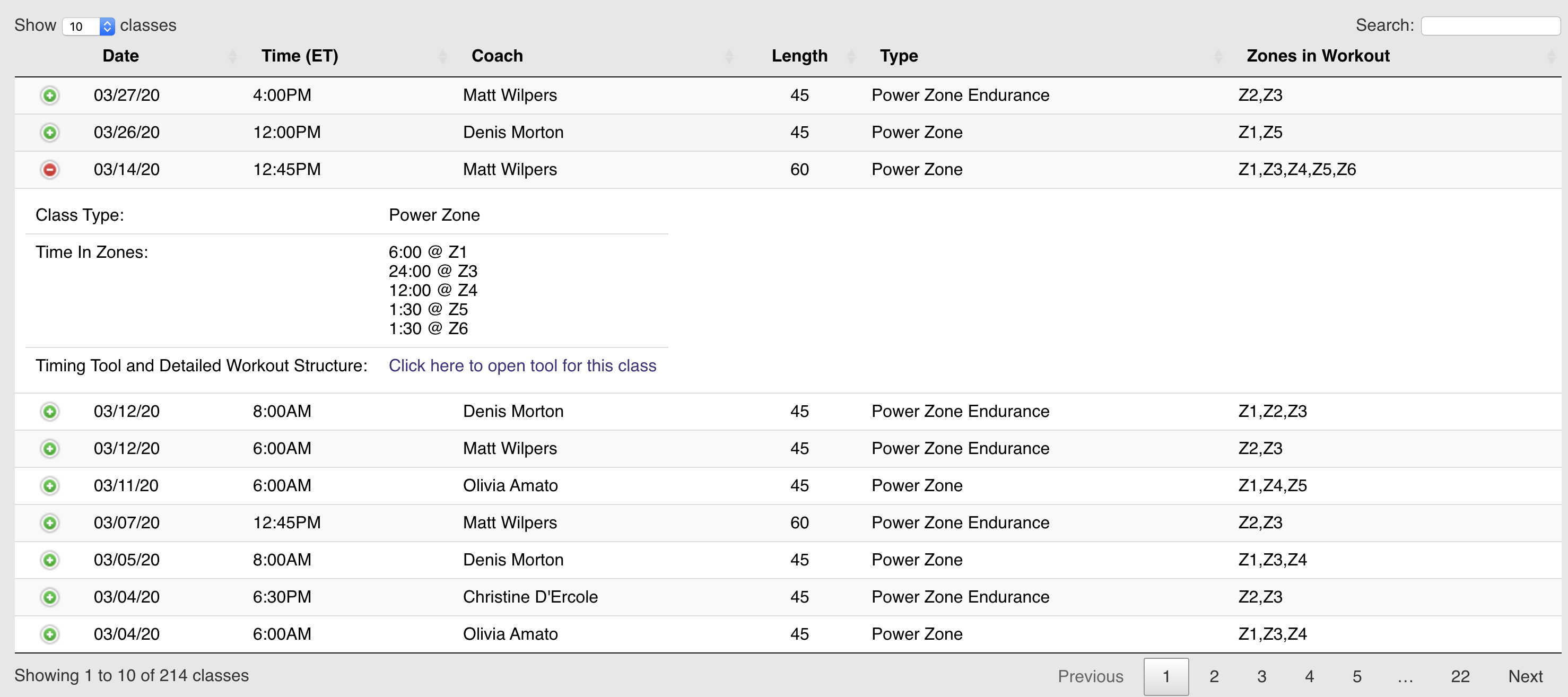This screenshot has width=1568, height=697.
Task: Expand the 03/11/20 Olivia Amato class
Action: coord(50,486)
